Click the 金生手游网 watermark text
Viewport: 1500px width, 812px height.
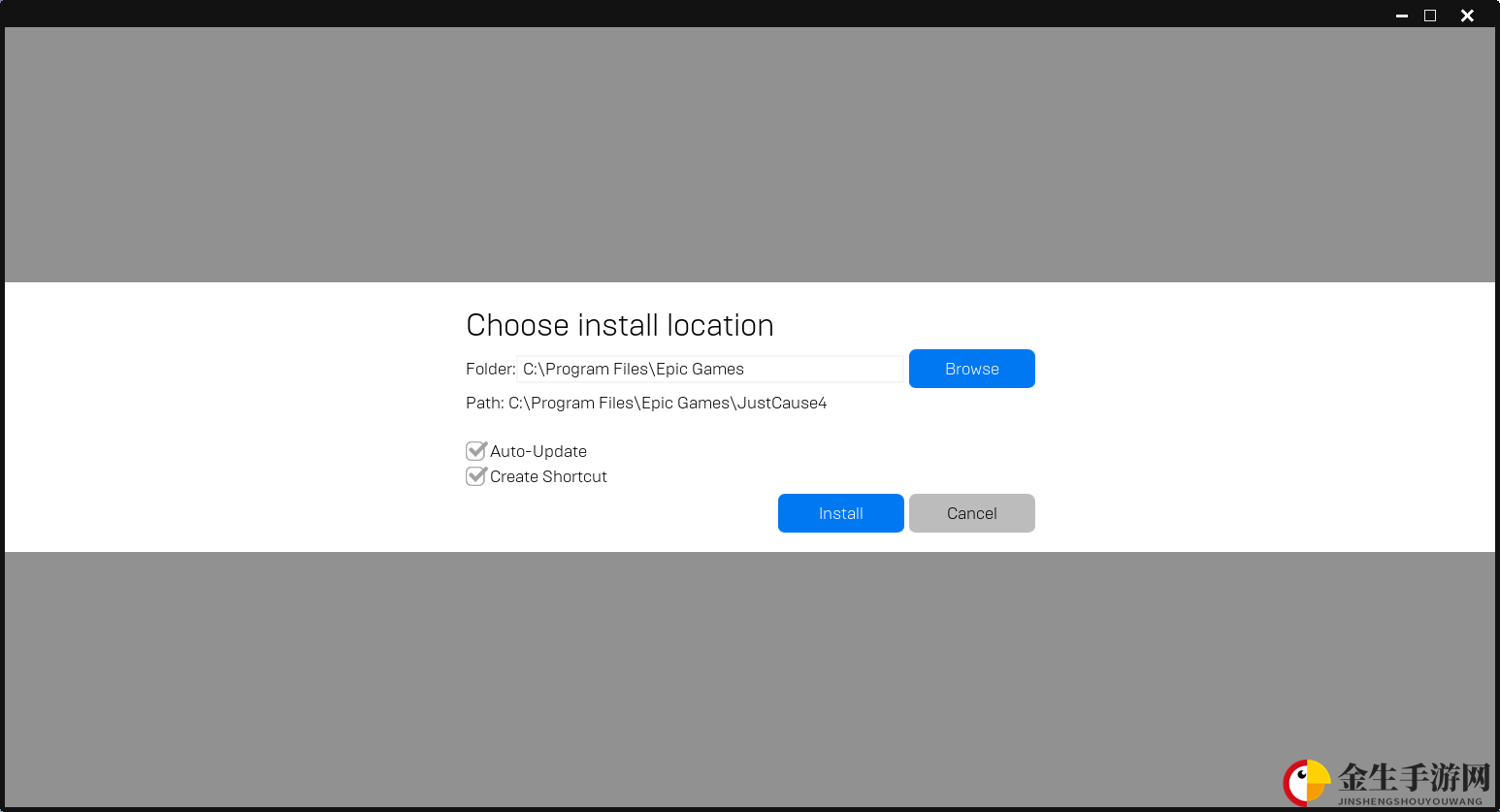pyautogui.click(x=1414, y=777)
